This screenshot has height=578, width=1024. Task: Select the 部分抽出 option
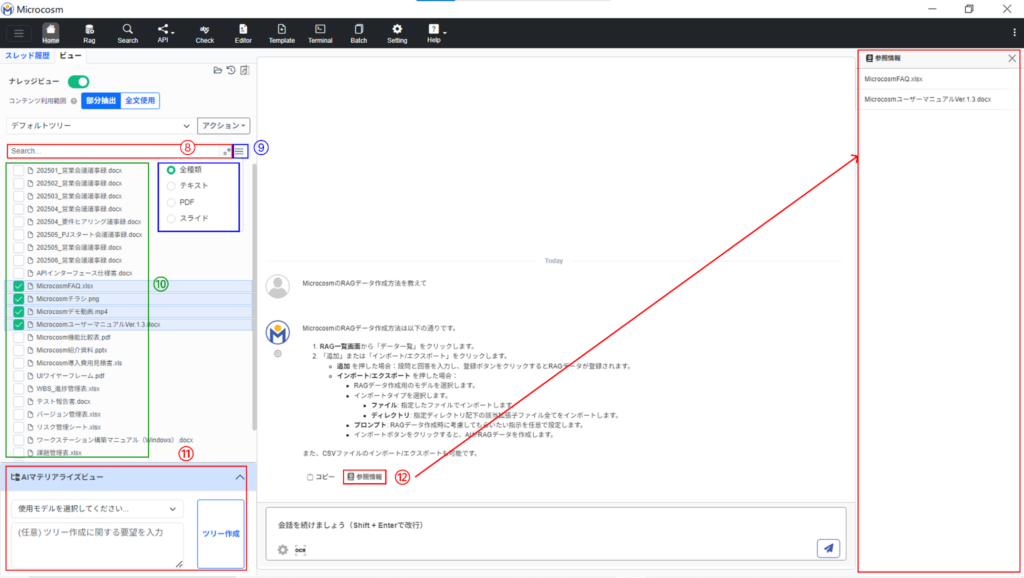point(101,101)
